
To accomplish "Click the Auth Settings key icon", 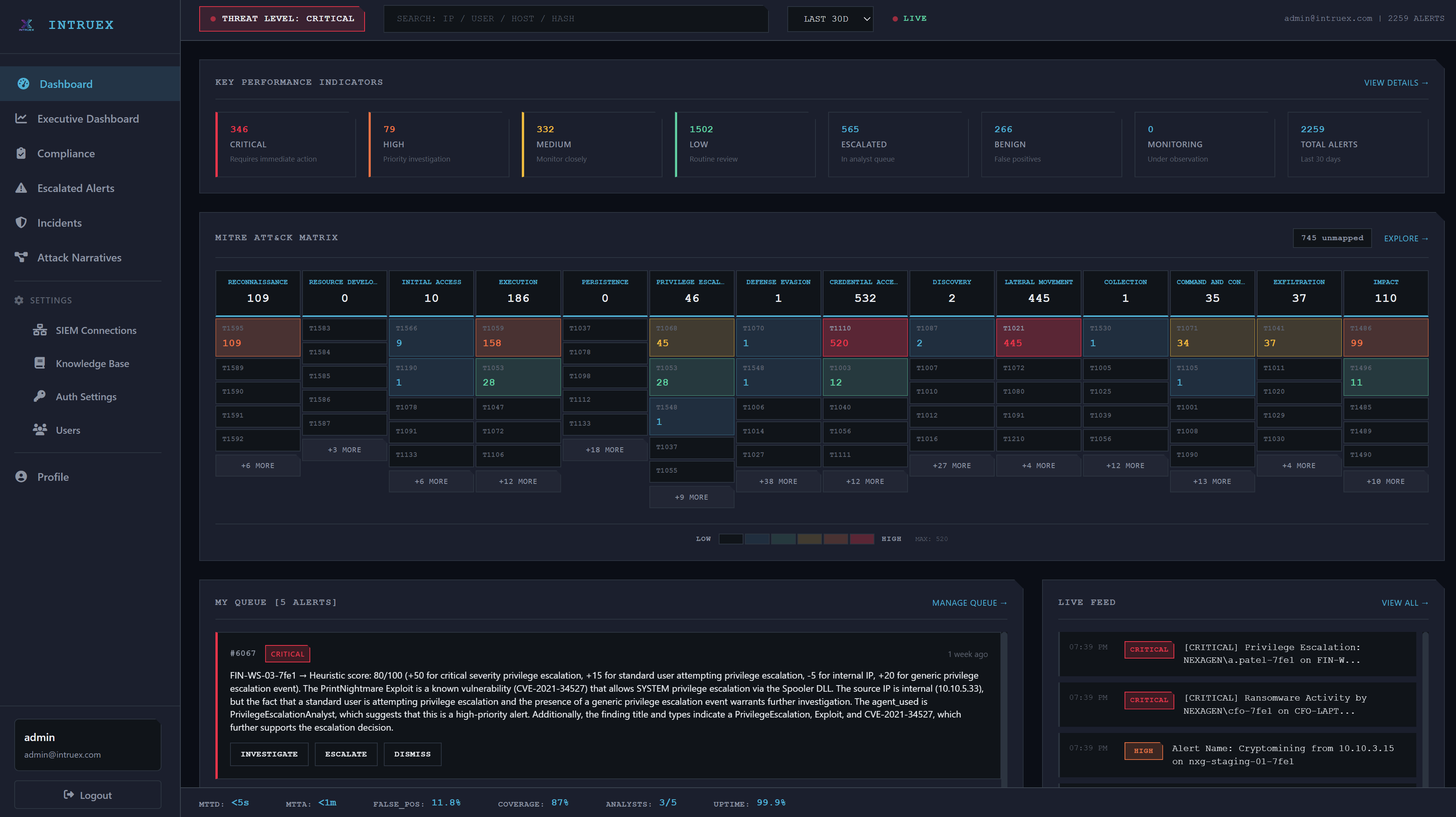I will pos(40,396).
